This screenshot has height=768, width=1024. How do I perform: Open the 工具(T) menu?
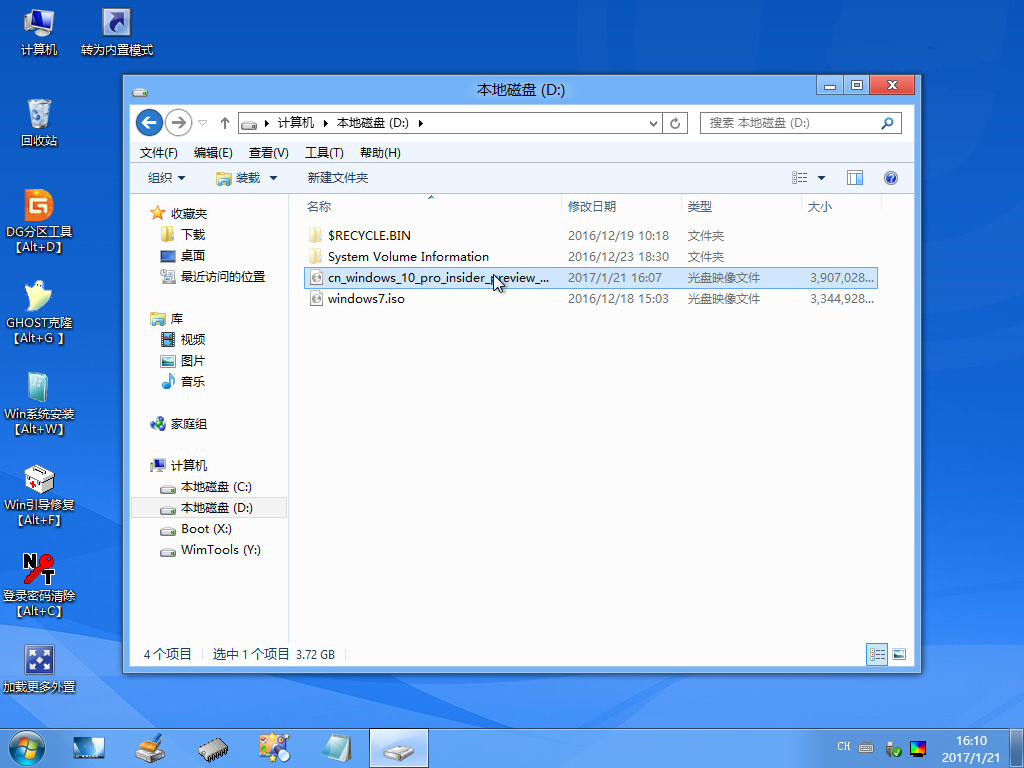coord(325,153)
